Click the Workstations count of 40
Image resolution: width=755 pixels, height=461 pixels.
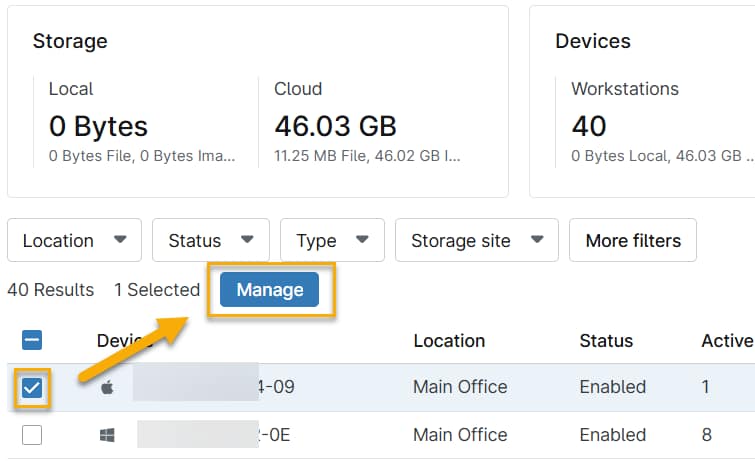pyautogui.click(x=589, y=127)
